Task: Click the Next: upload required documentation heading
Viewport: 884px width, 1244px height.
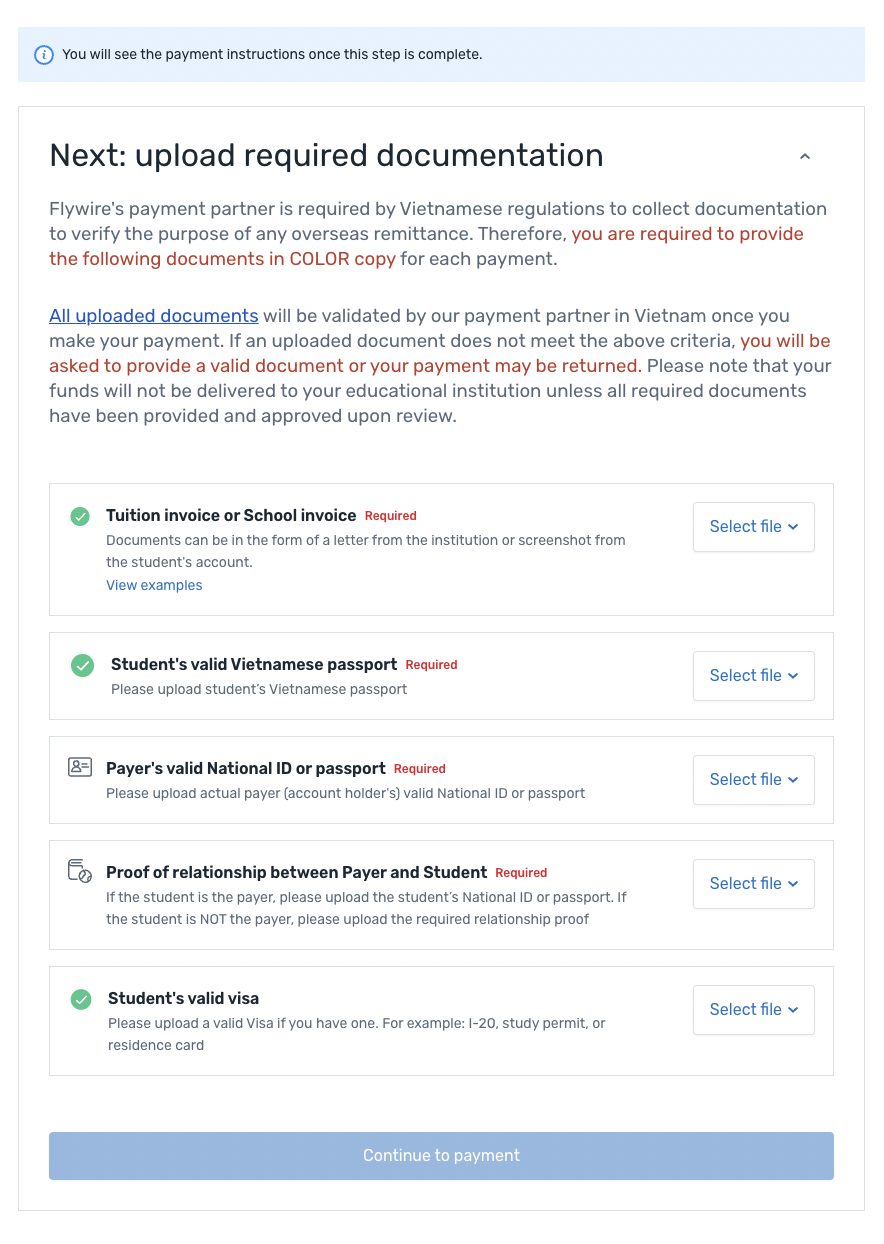Action: 326,156
